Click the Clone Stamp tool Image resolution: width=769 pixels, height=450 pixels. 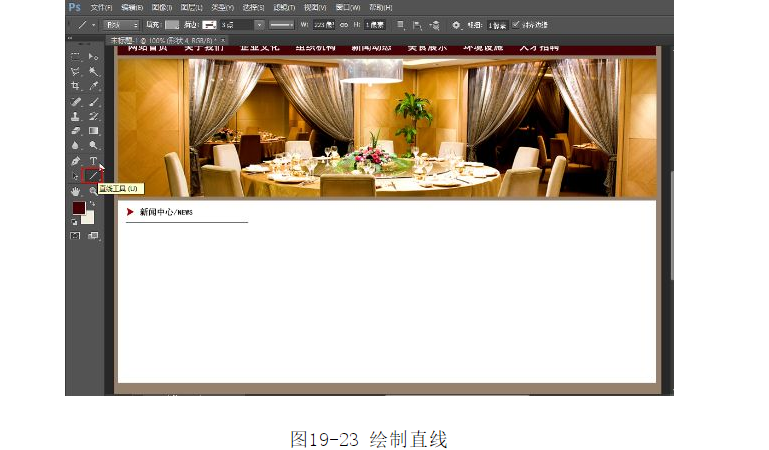point(76,116)
